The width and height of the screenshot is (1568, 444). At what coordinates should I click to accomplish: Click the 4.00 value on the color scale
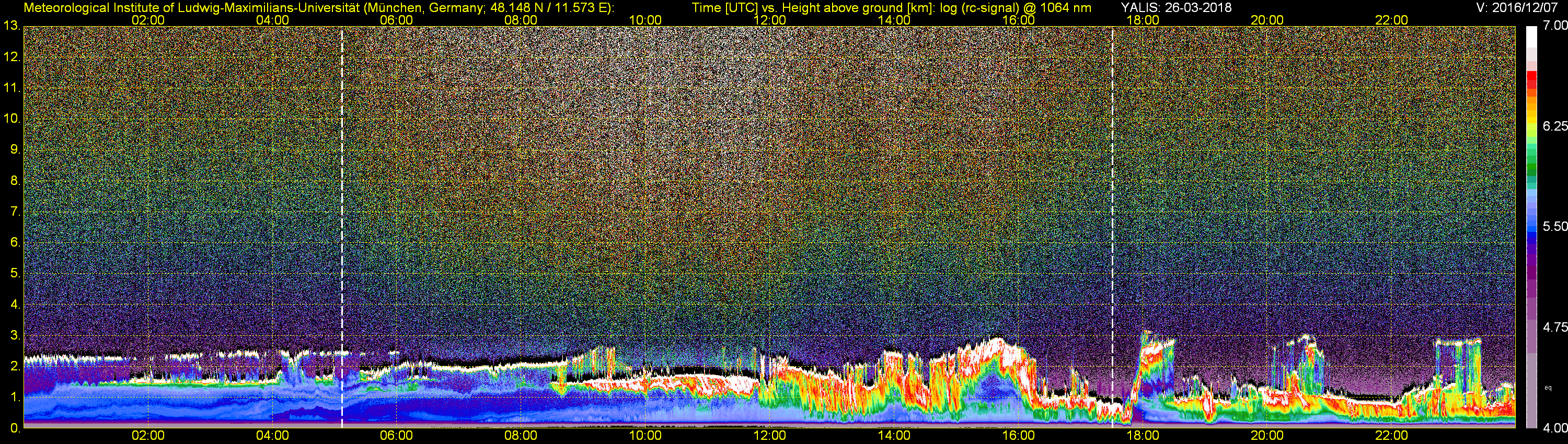pos(1555,428)
